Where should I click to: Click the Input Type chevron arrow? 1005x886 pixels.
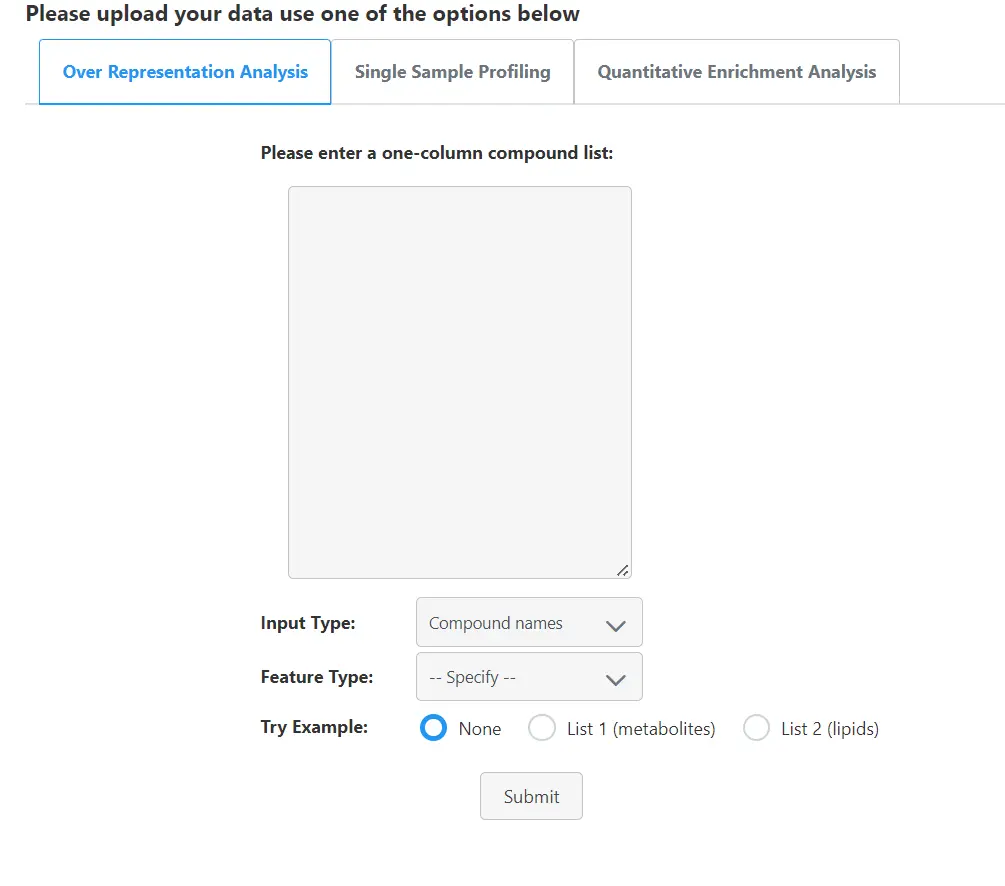(616, 625)
